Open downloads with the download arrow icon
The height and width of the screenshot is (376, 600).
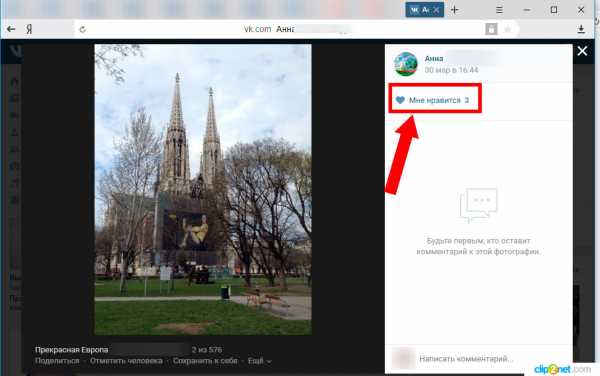(581, 29)
